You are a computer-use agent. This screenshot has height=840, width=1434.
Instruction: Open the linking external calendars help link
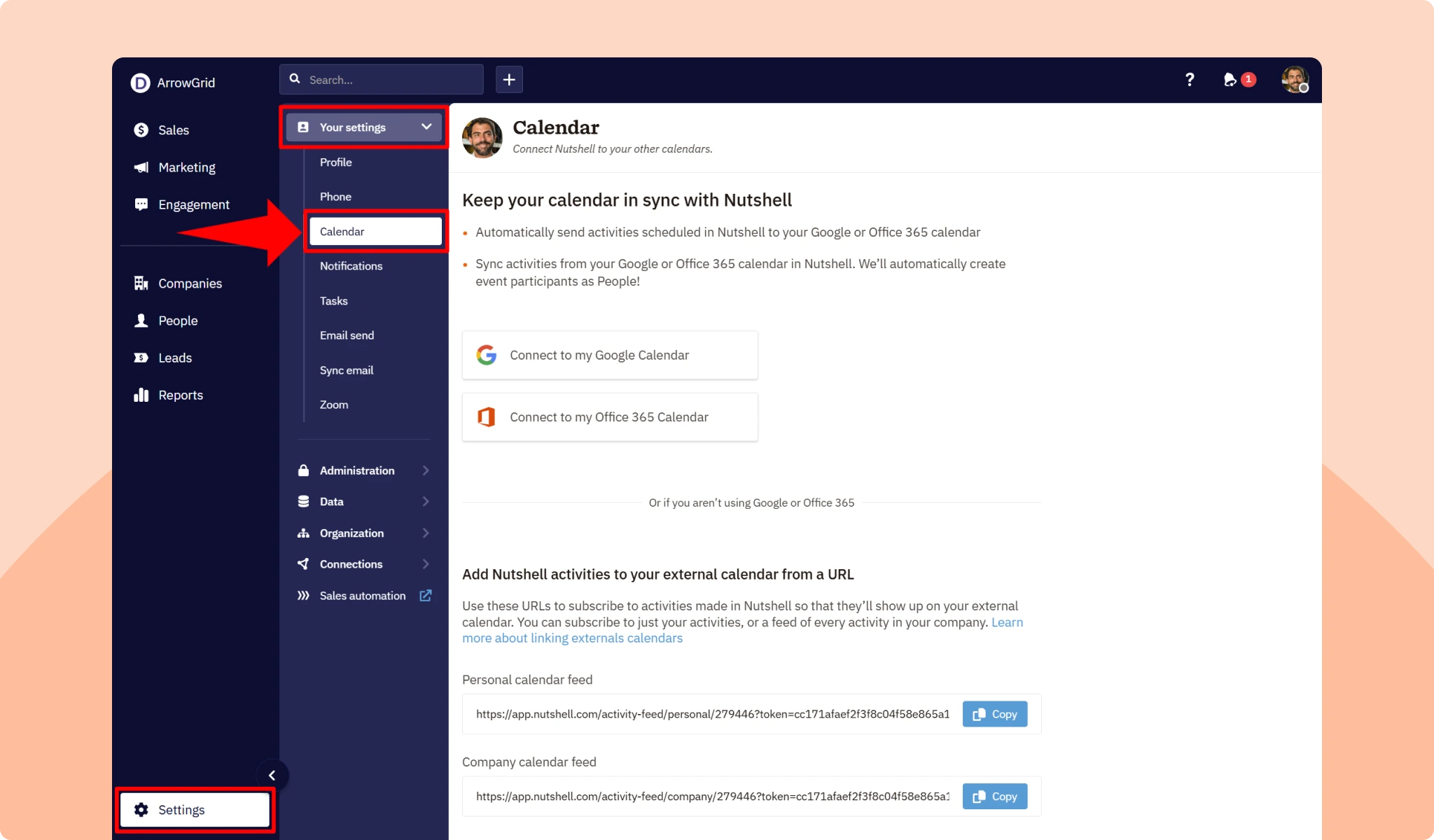click(572, 638)
